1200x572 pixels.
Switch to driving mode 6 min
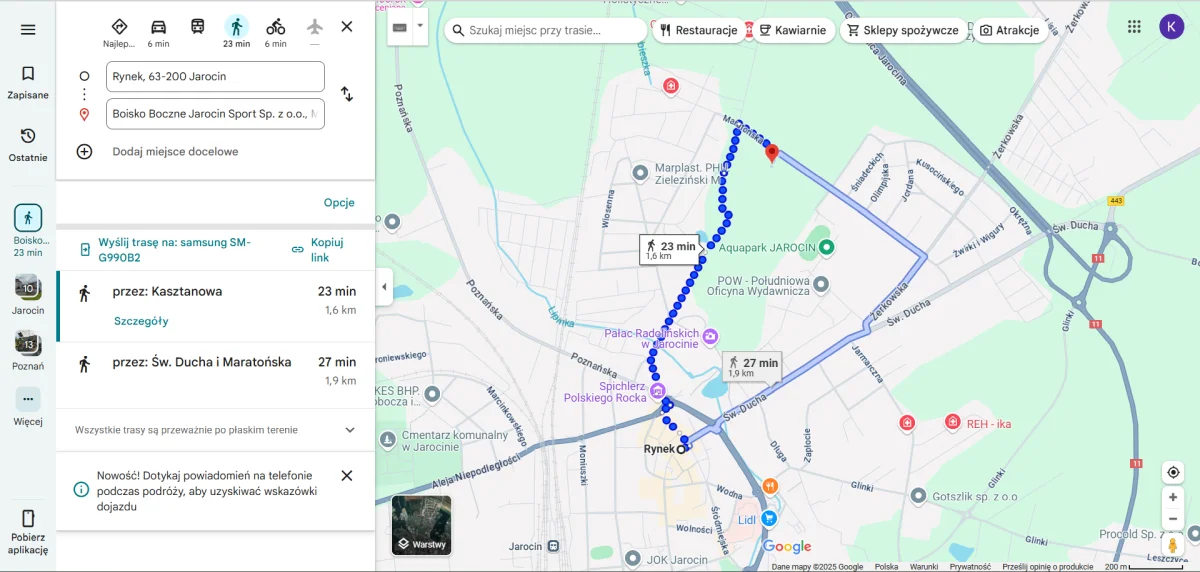(x=158, y=32)
